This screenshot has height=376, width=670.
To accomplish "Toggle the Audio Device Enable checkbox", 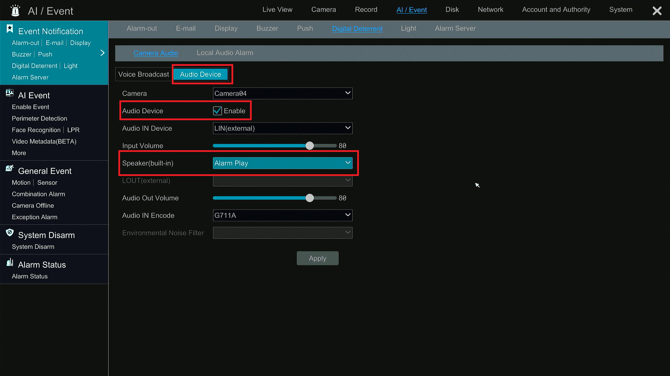I will click(217, 111).
